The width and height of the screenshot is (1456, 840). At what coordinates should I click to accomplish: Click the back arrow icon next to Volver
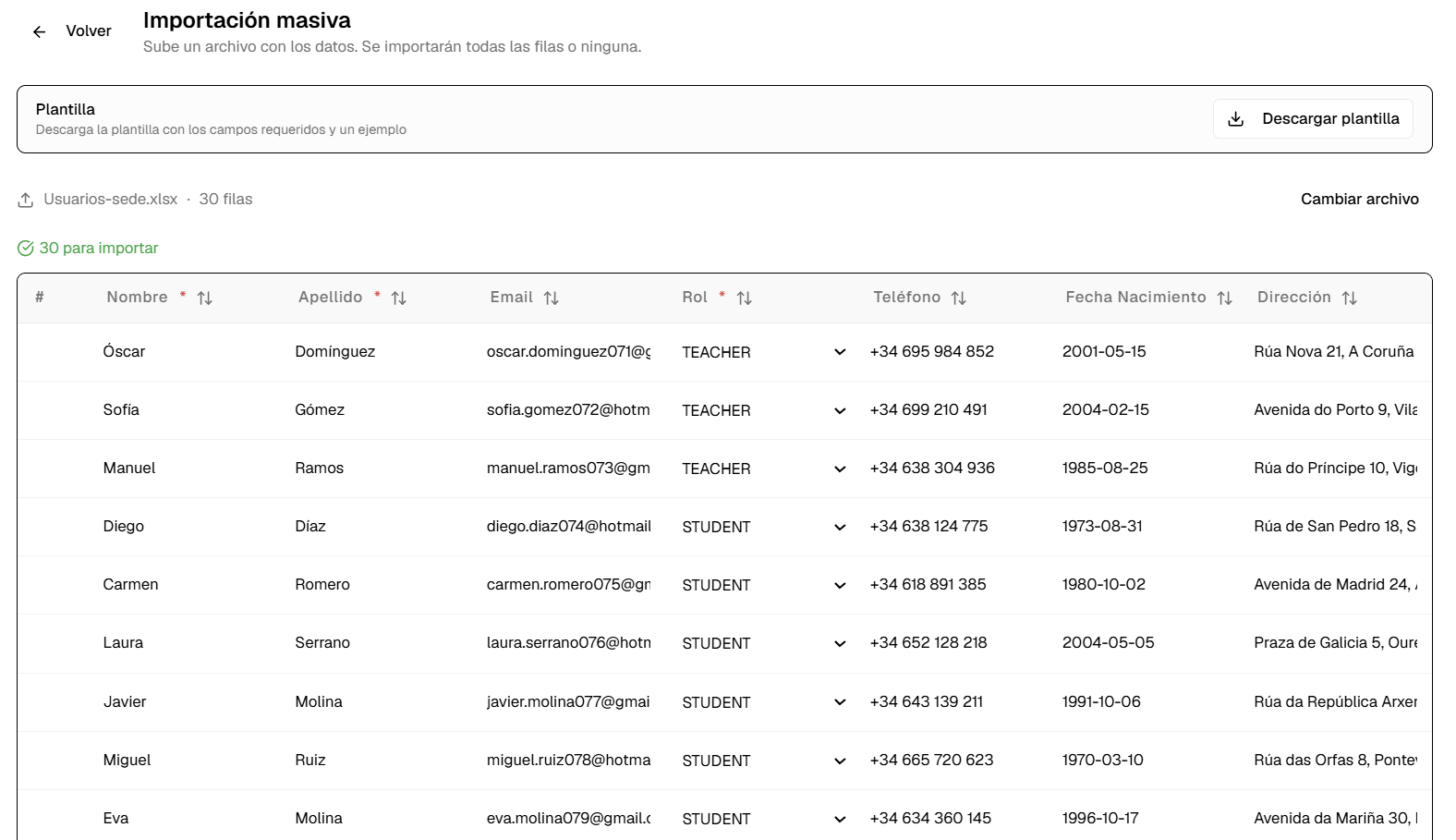click(x=39, y=31)
